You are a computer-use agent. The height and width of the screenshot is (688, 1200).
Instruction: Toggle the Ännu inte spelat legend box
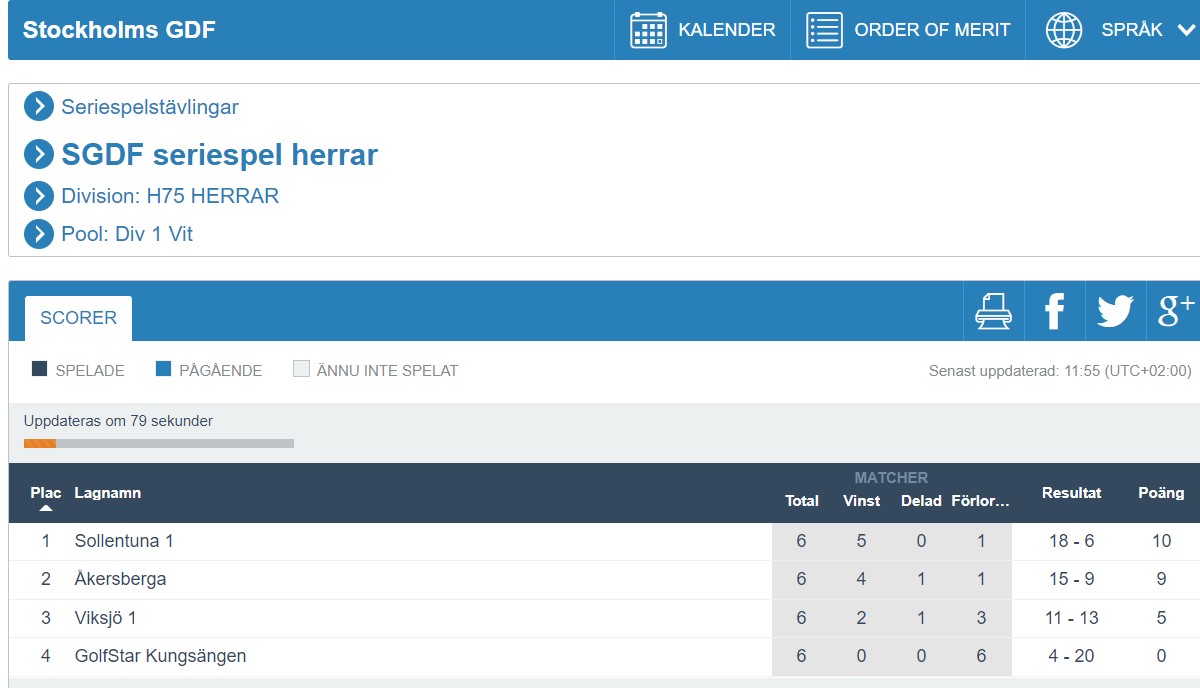(x=301, y=370)
